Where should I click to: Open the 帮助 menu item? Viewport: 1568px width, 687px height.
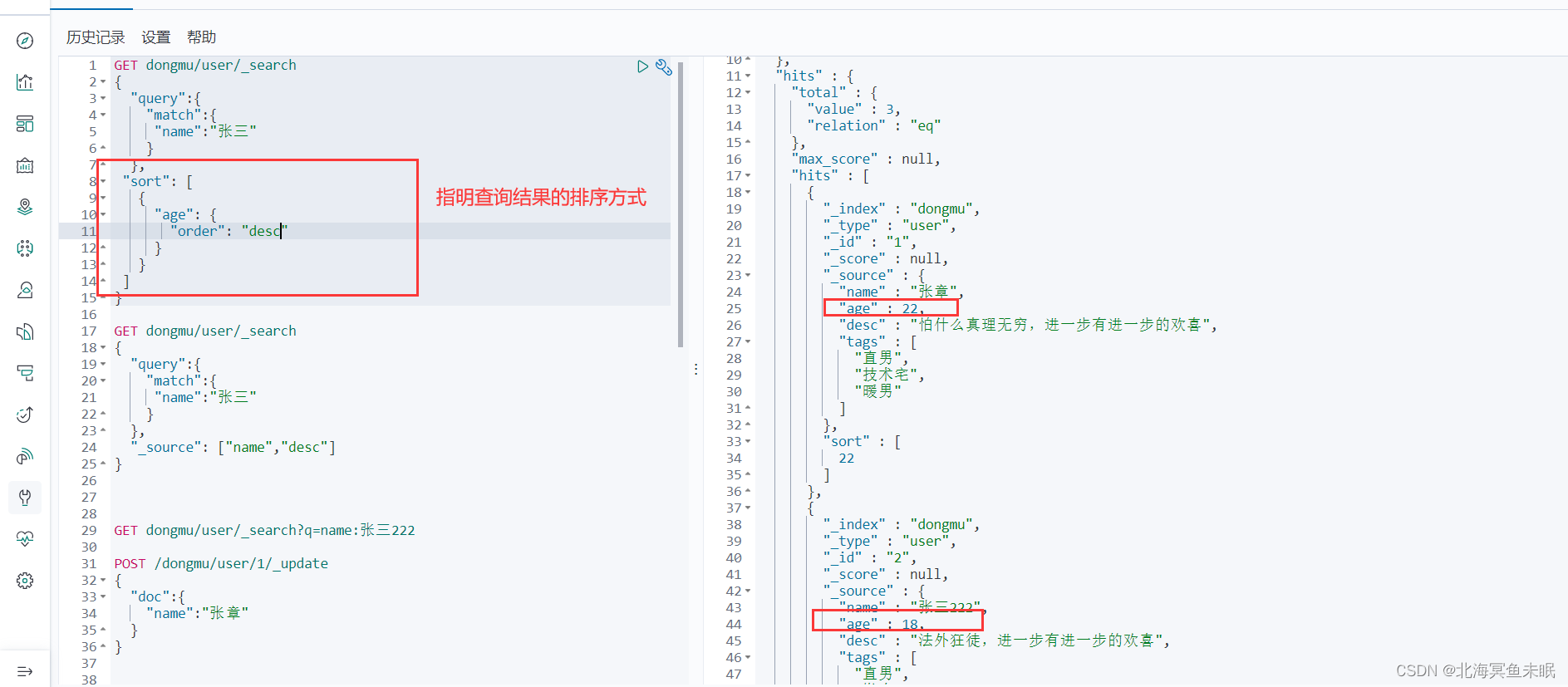pos(201,37)
